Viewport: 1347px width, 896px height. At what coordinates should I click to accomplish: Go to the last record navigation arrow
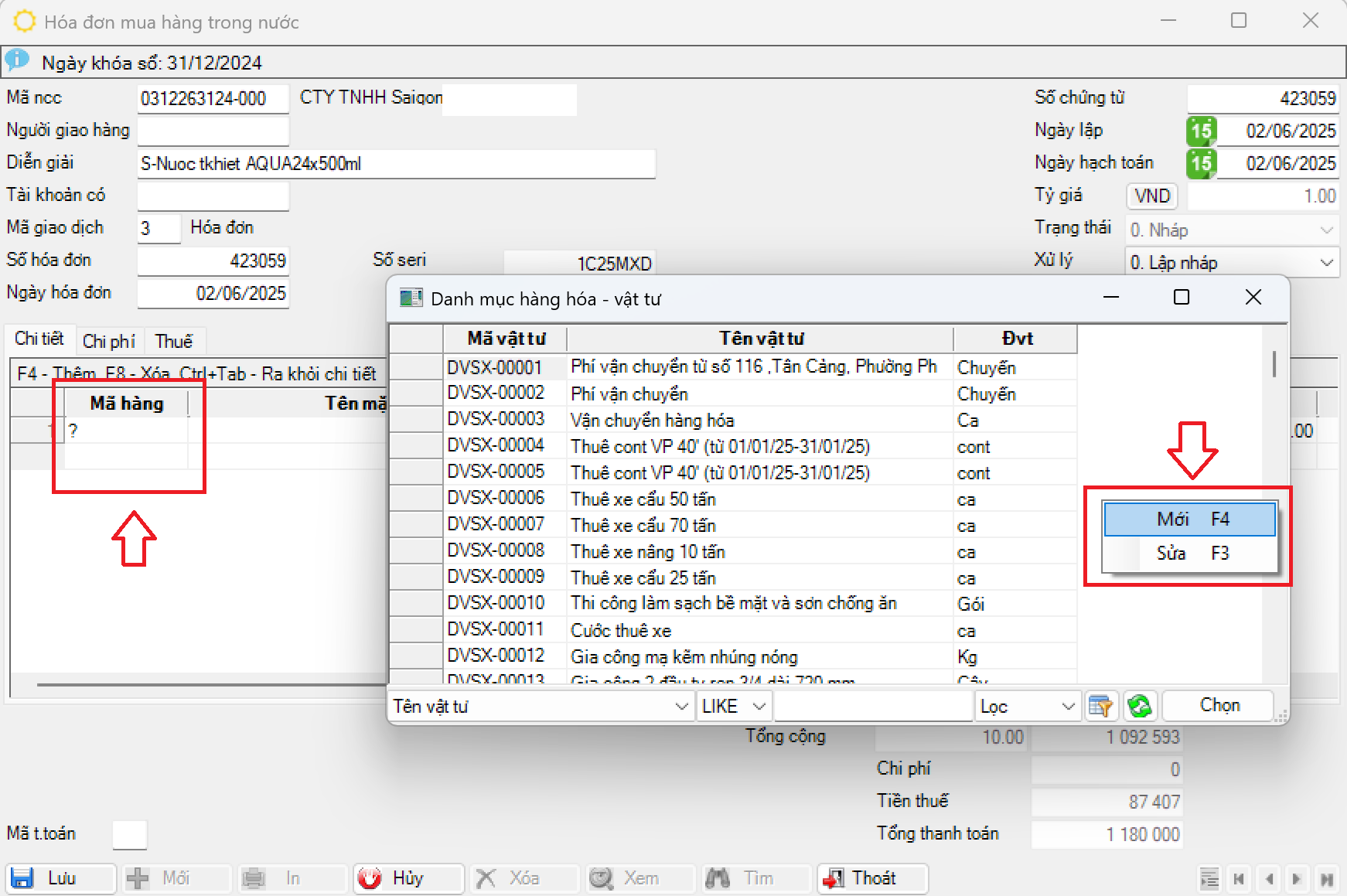coord(1327,879)
